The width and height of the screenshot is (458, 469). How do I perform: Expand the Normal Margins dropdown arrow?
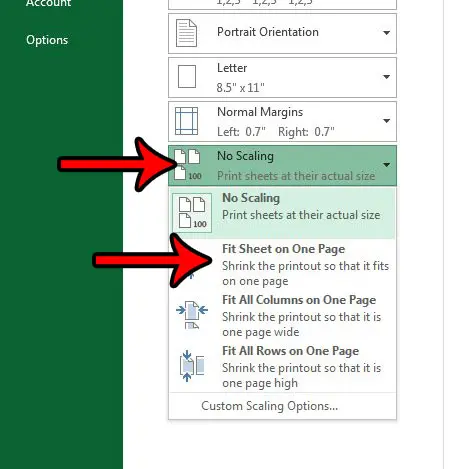[x=386, y=121]
